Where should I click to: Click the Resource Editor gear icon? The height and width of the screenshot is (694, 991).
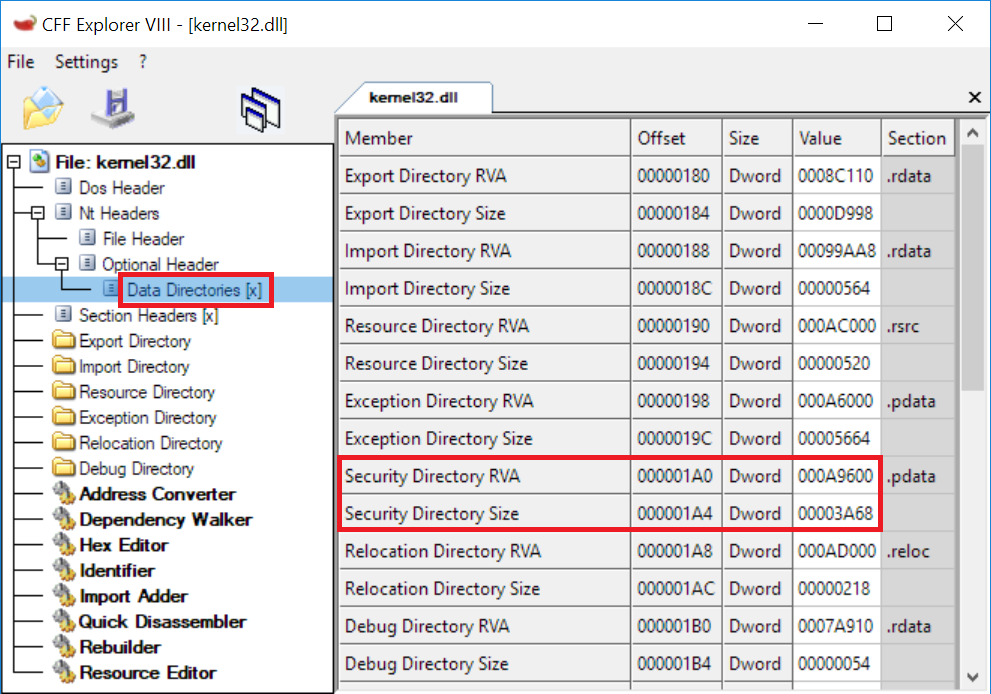pyautogui.click(x=64, y=672)
